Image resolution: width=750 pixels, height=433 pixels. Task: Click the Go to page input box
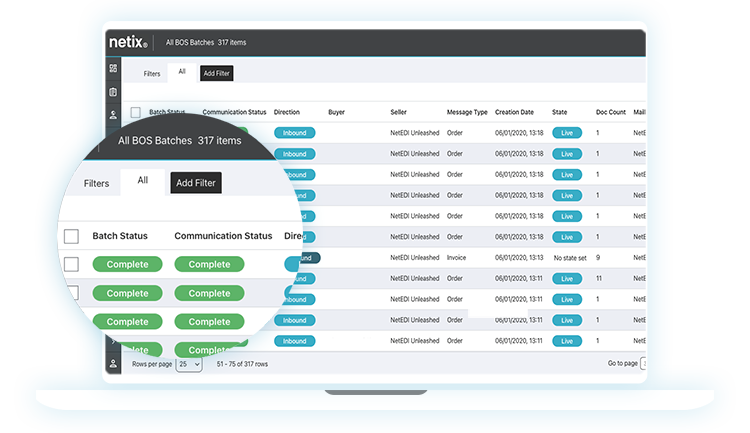pos(643,364)
